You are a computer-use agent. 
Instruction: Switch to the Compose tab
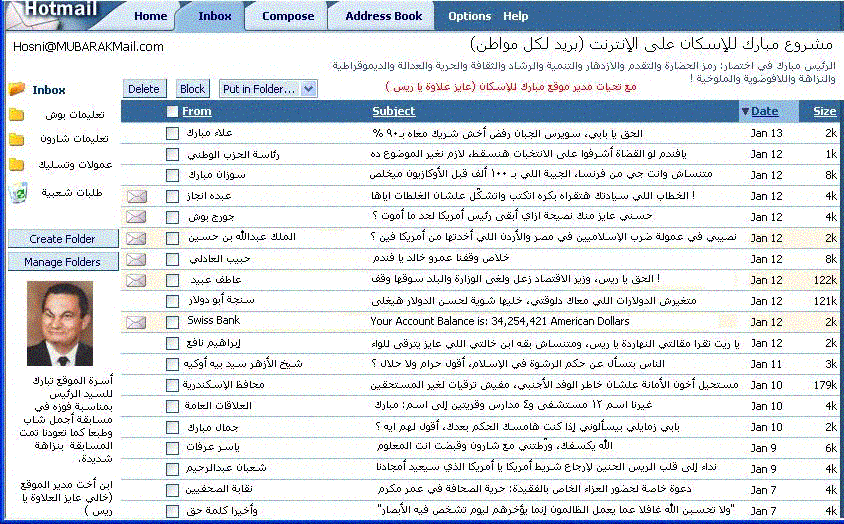coord(288,16)
